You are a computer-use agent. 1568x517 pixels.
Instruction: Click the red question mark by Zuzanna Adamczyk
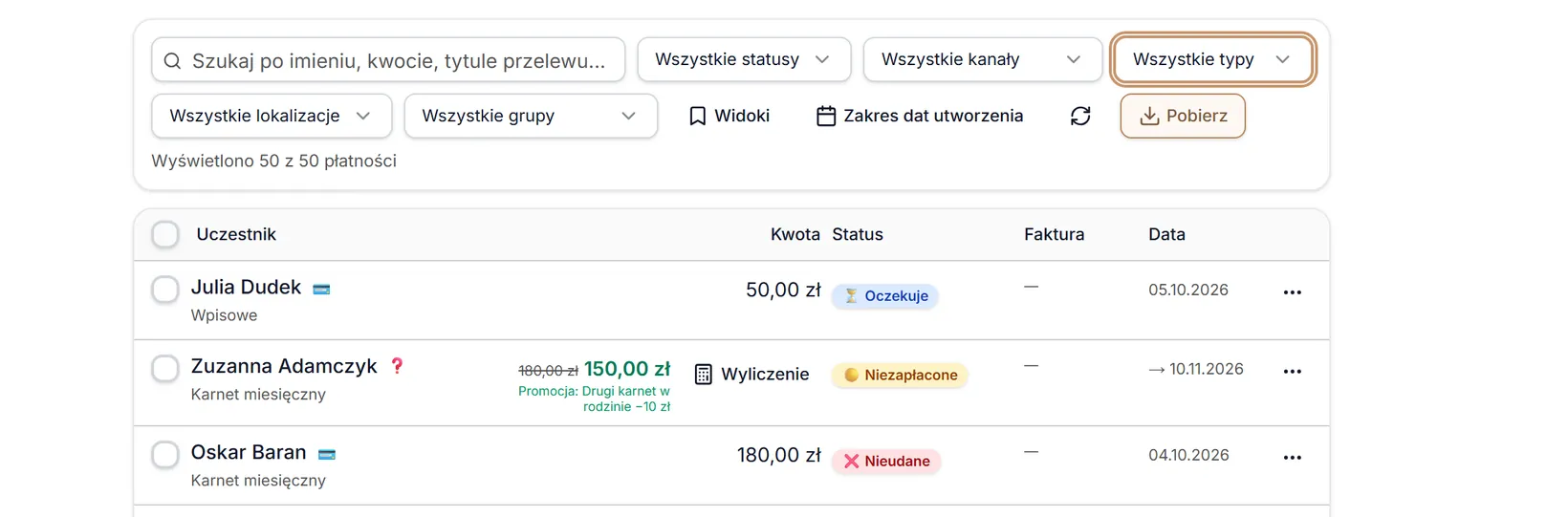tap(397, 365)
